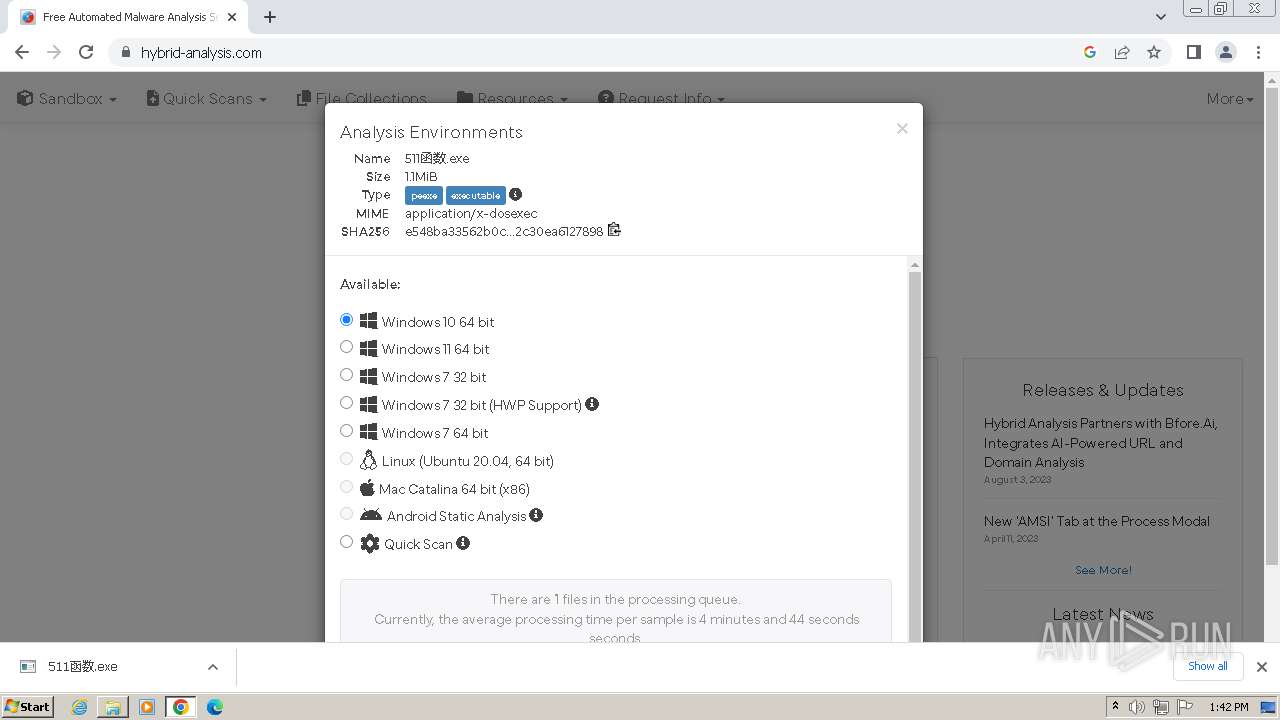
Task: Expand the Sandbox dropdown menu
Action: coord(67,98)
